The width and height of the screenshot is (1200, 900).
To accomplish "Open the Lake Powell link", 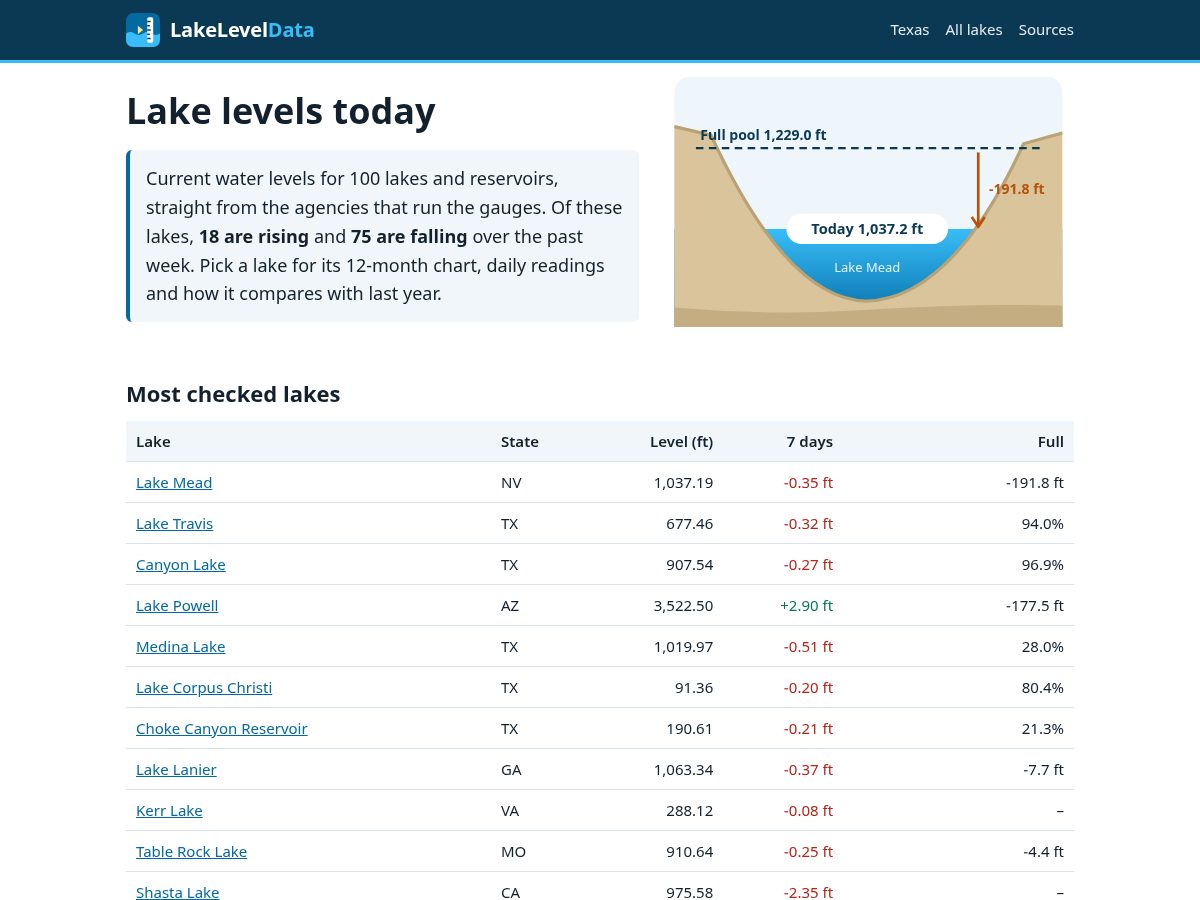I will point(177,605).
